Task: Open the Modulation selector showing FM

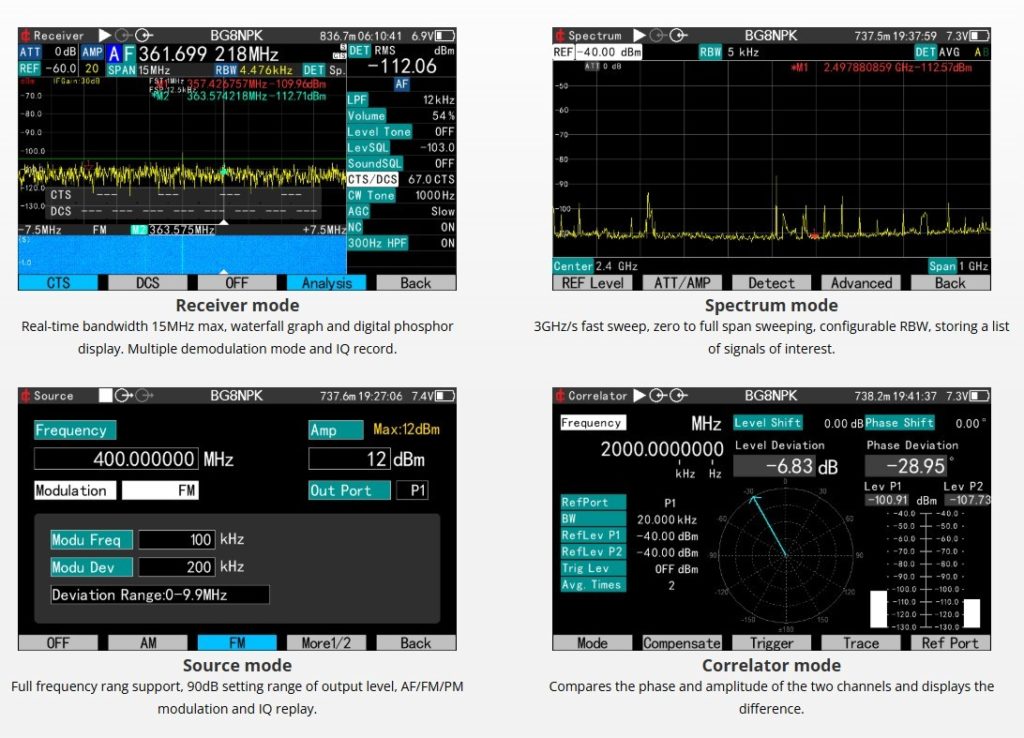Action: click(160, 490)
